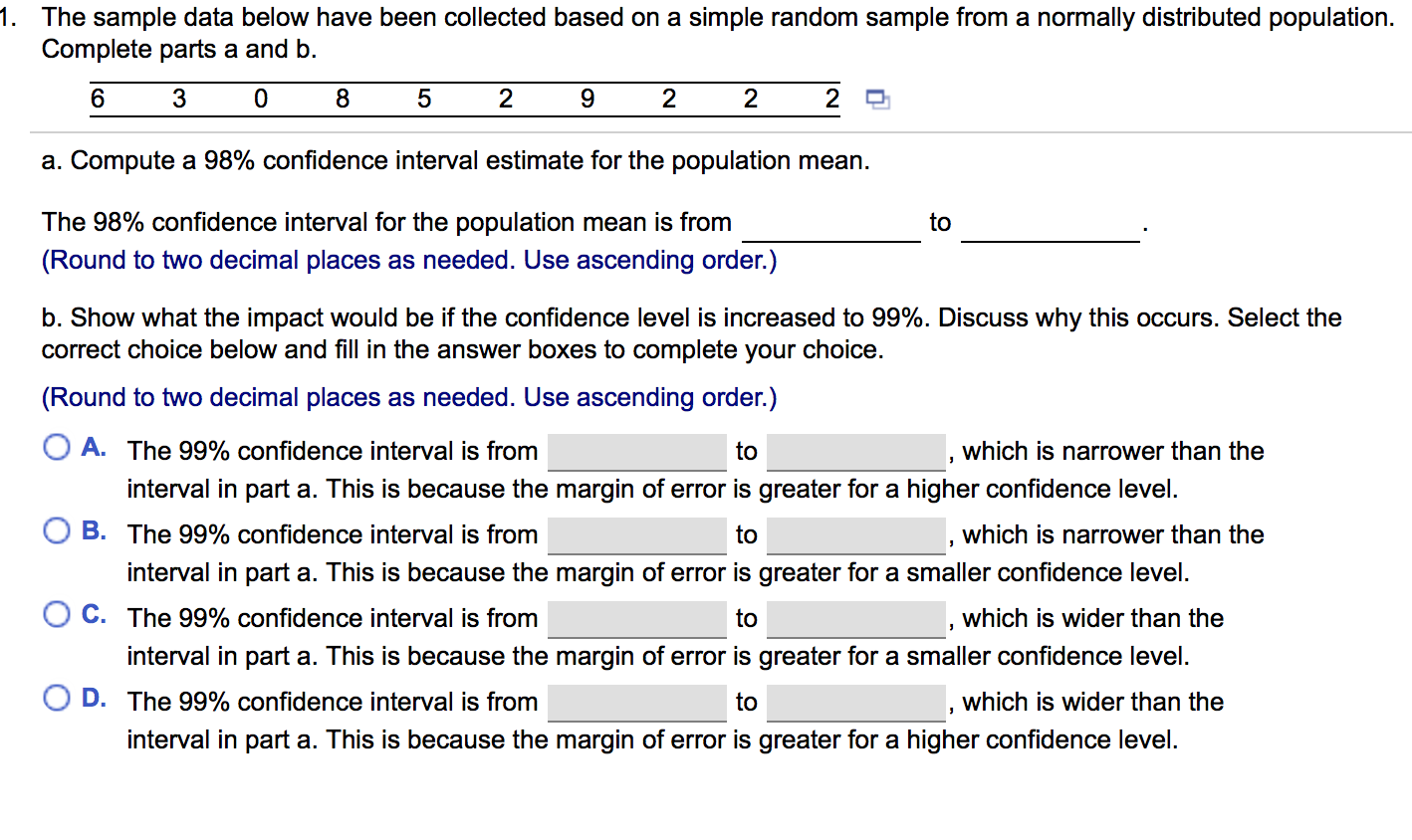Click choice A's first answer box
Image resolution: width=1412 pixels, height=840 pixels.
[636, 451]
